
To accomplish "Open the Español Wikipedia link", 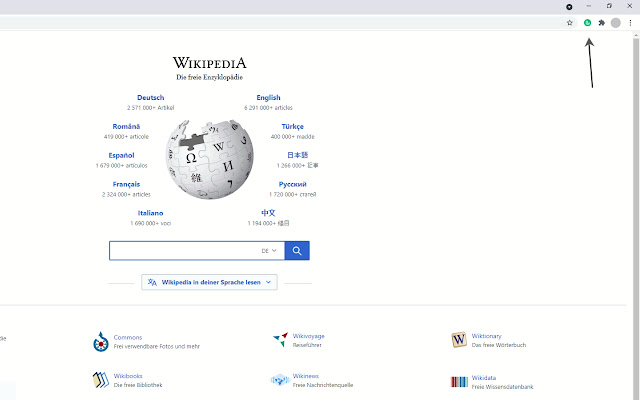I will (121, 156).
